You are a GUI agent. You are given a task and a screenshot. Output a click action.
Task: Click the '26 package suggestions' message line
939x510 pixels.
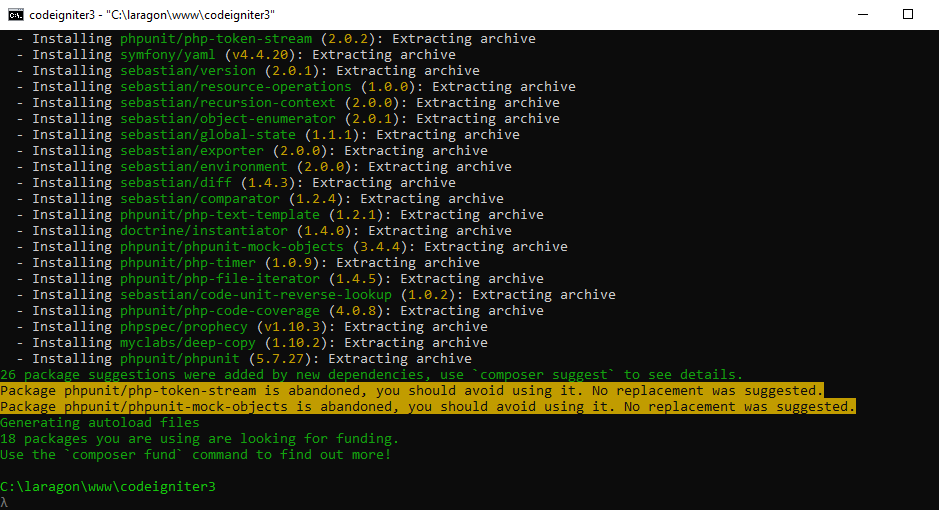point(371,375)
